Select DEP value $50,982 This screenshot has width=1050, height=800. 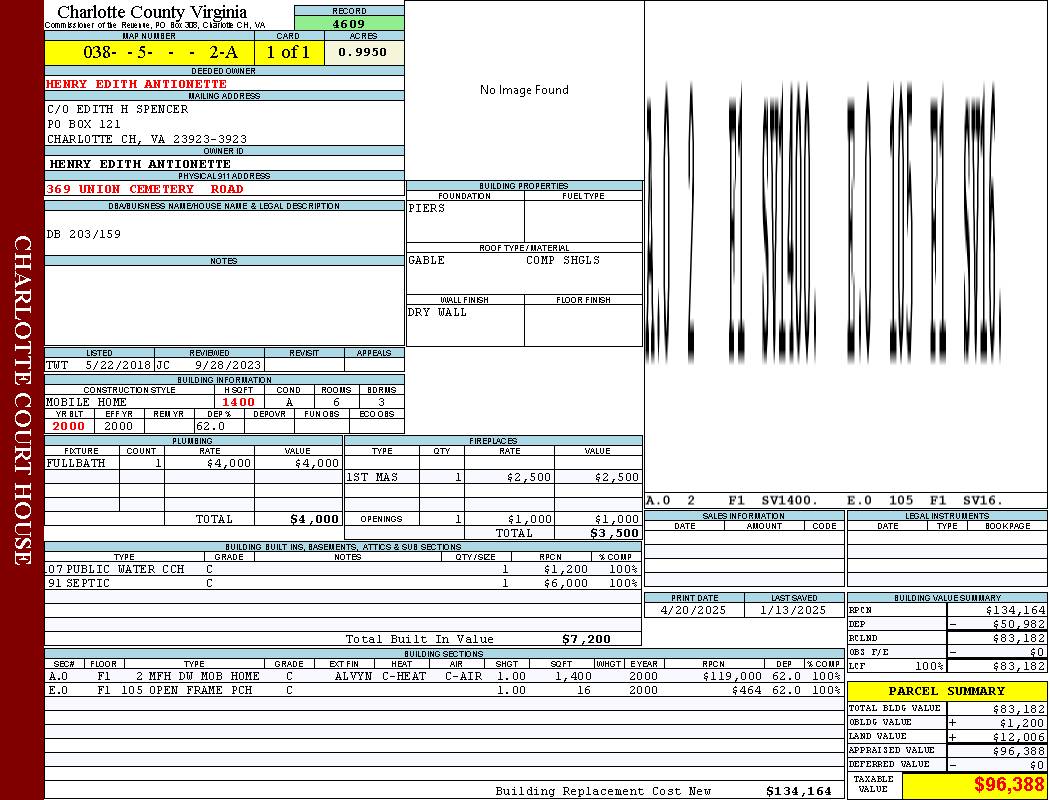pyautogui.click(x=1019, y=625)
